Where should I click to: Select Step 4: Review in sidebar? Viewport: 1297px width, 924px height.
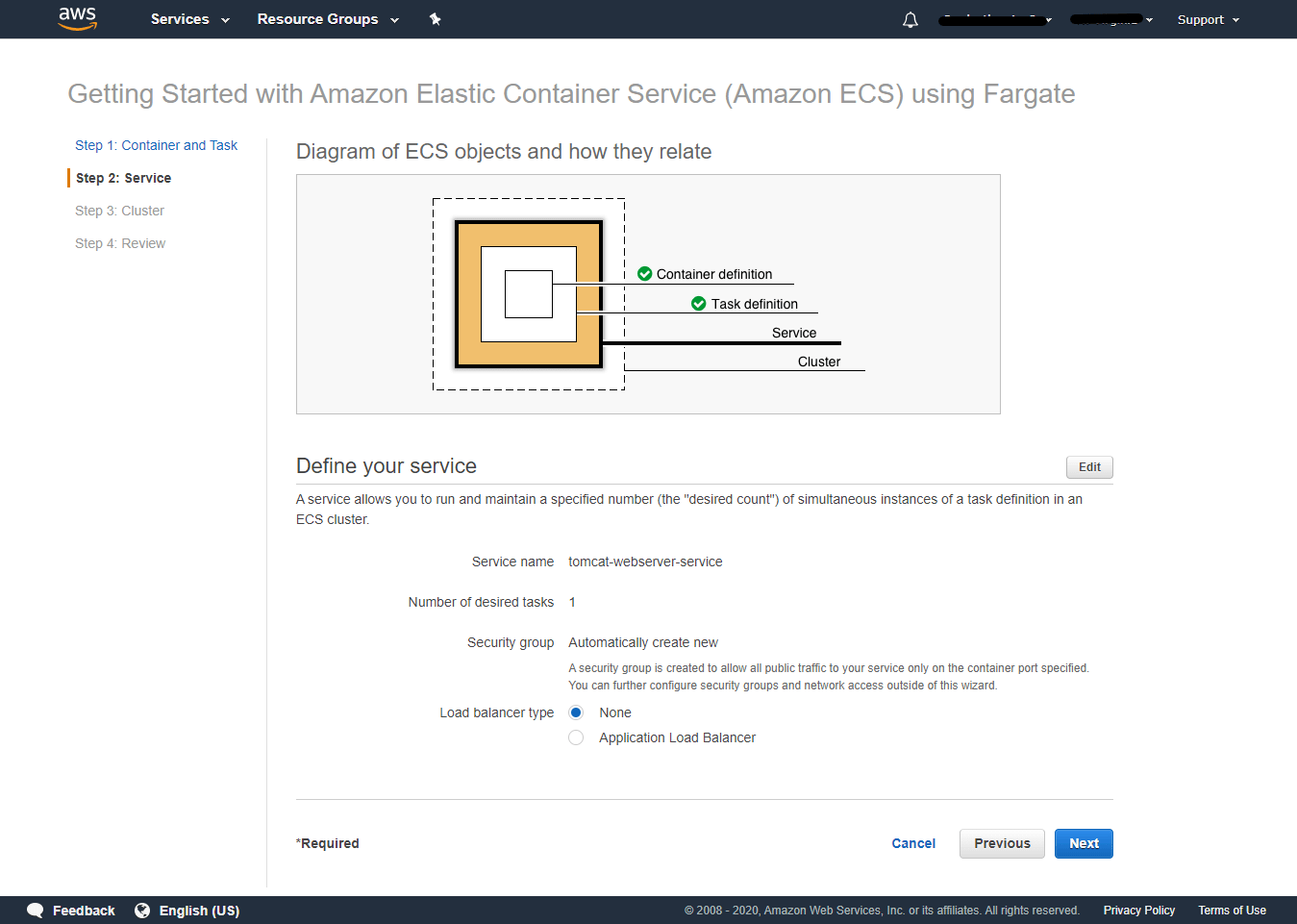point(120,243)
